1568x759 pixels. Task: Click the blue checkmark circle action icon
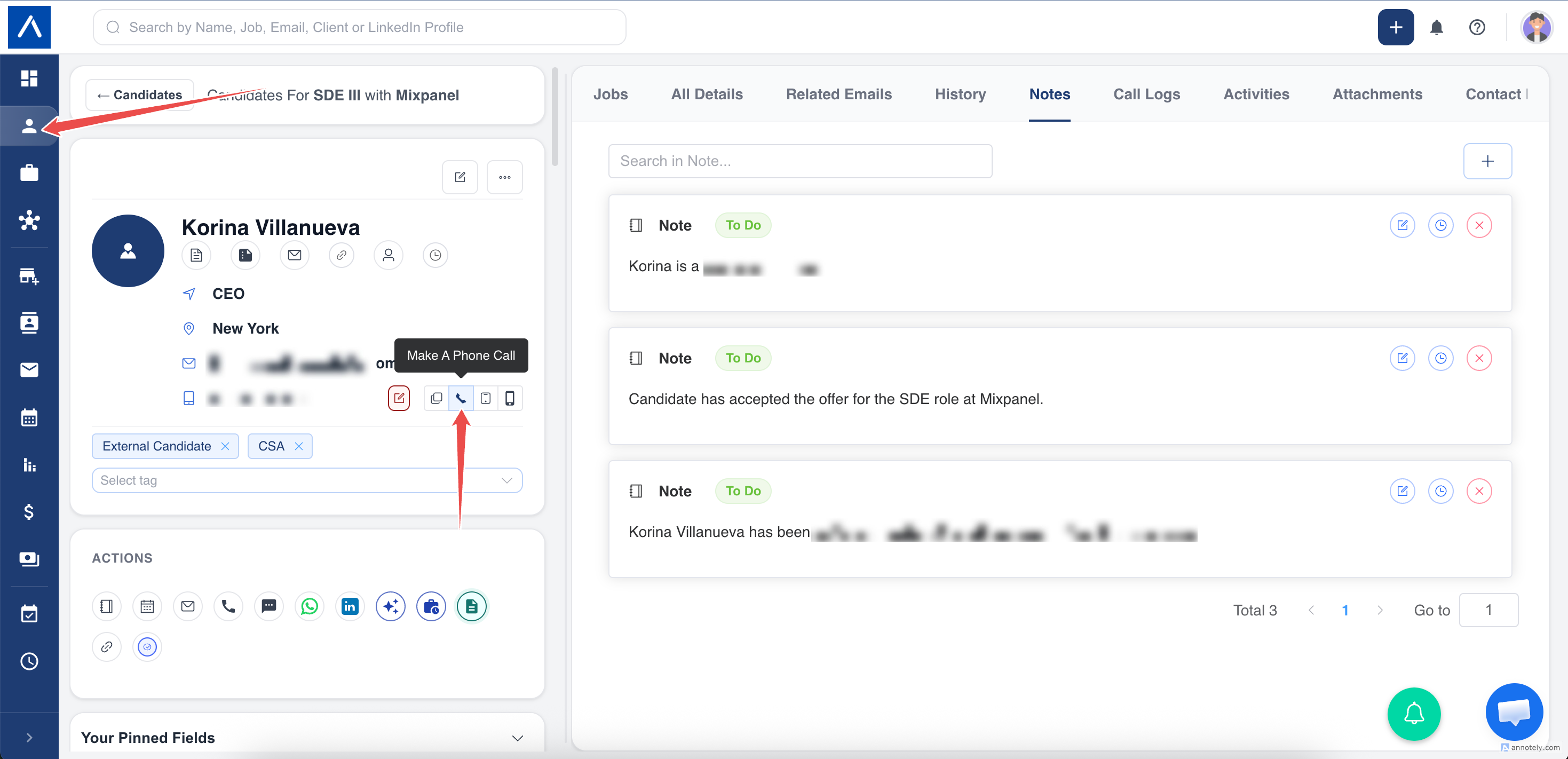(x=147, y=646)
